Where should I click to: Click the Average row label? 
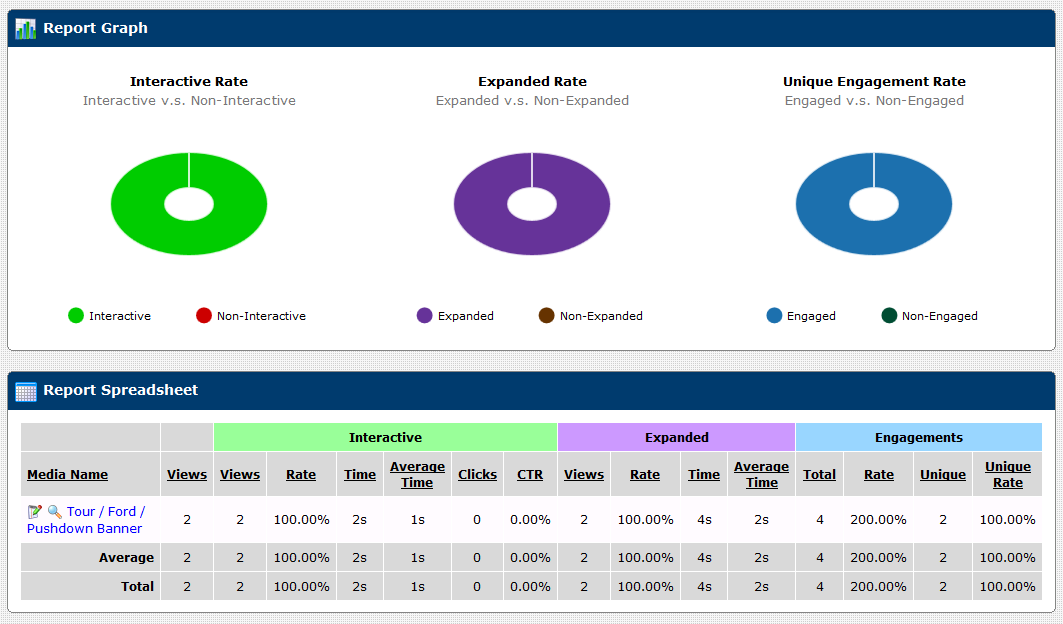coord(126,558)
